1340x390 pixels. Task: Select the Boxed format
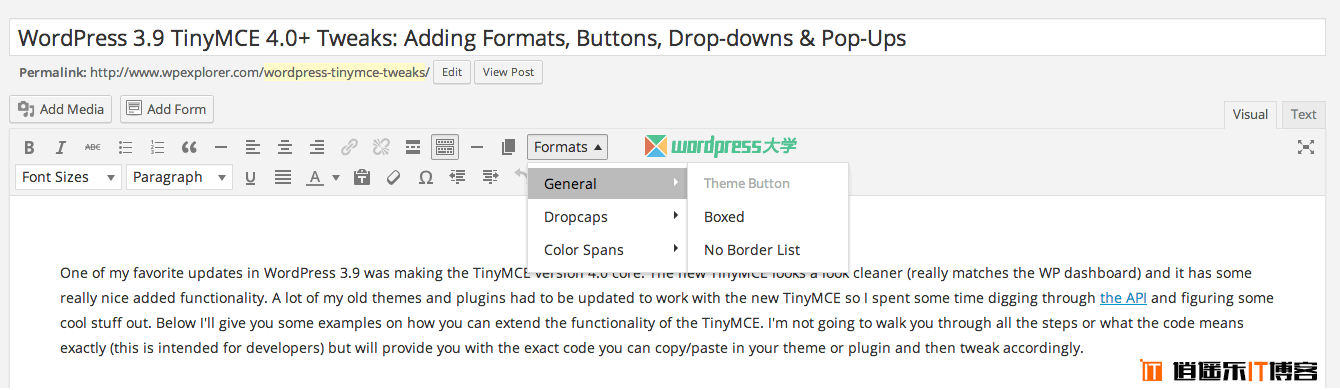pos(768,217)
